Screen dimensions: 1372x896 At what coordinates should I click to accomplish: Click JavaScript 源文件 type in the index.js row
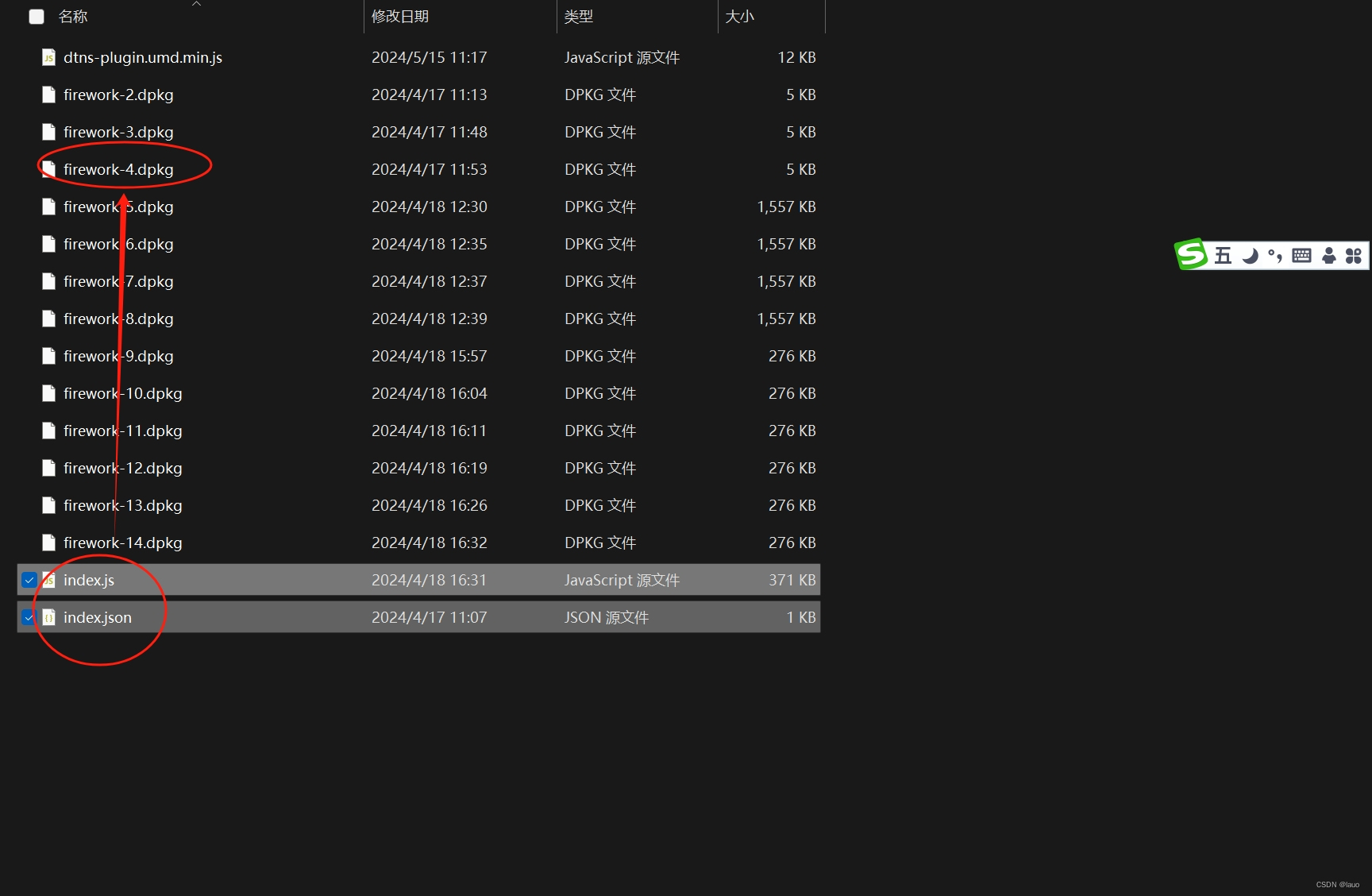pos(622,580)
